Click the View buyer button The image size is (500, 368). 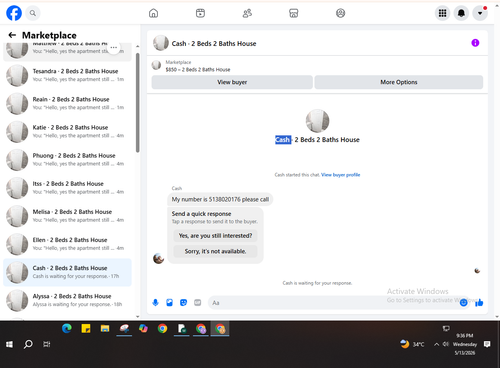pos(232,82)
